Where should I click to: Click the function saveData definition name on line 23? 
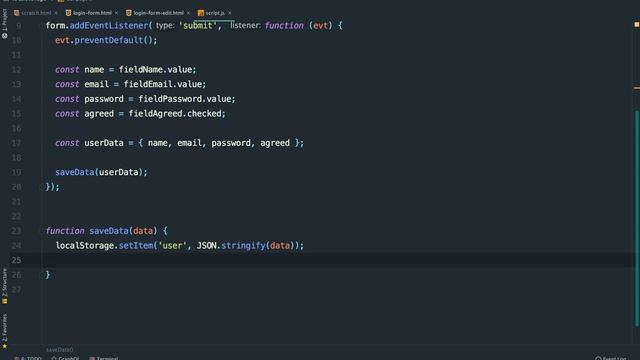109,231
